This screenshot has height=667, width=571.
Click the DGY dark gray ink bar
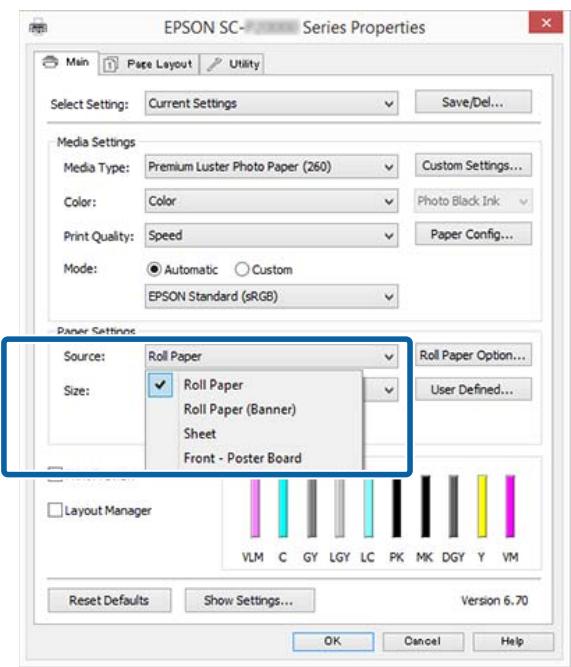pyautogui.click(x=454, y=507)
